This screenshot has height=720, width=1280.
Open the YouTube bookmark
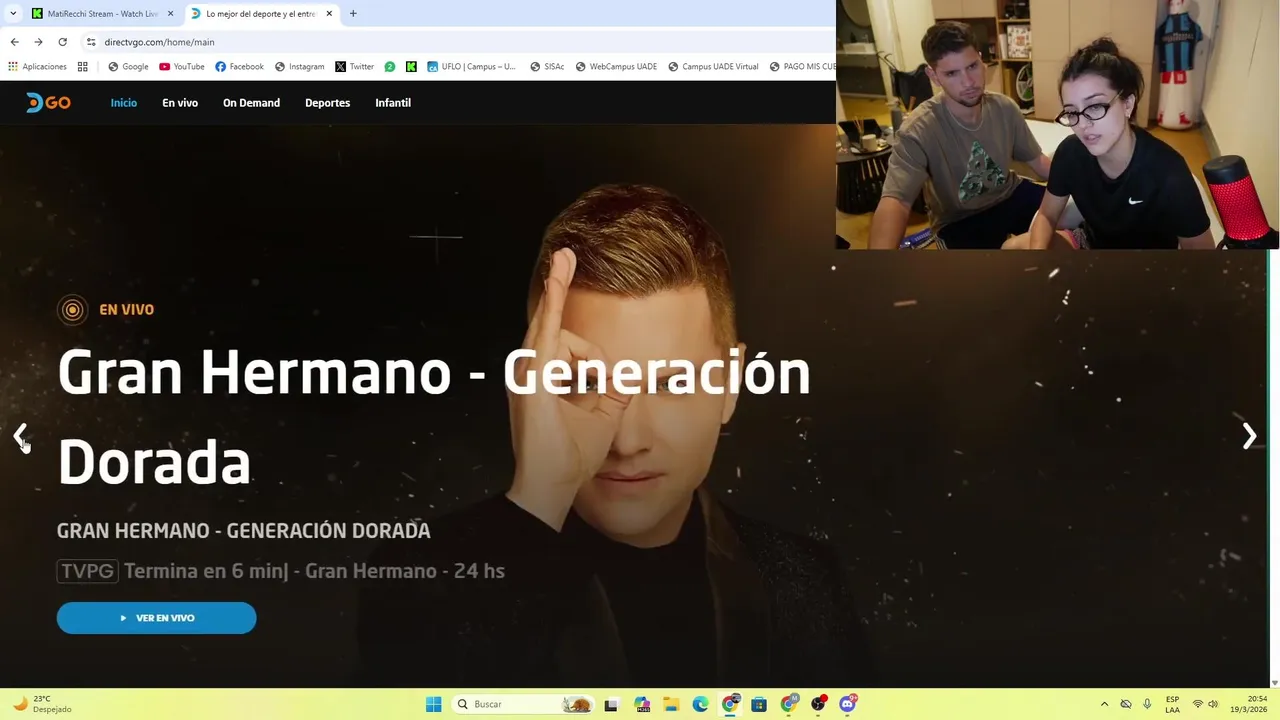click(x=182, y=67)
